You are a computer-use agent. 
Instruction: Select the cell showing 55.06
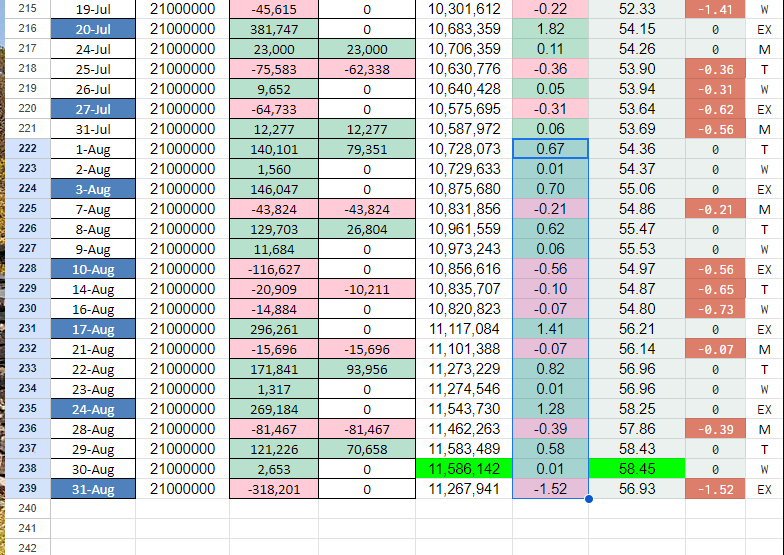click(637, 189)
